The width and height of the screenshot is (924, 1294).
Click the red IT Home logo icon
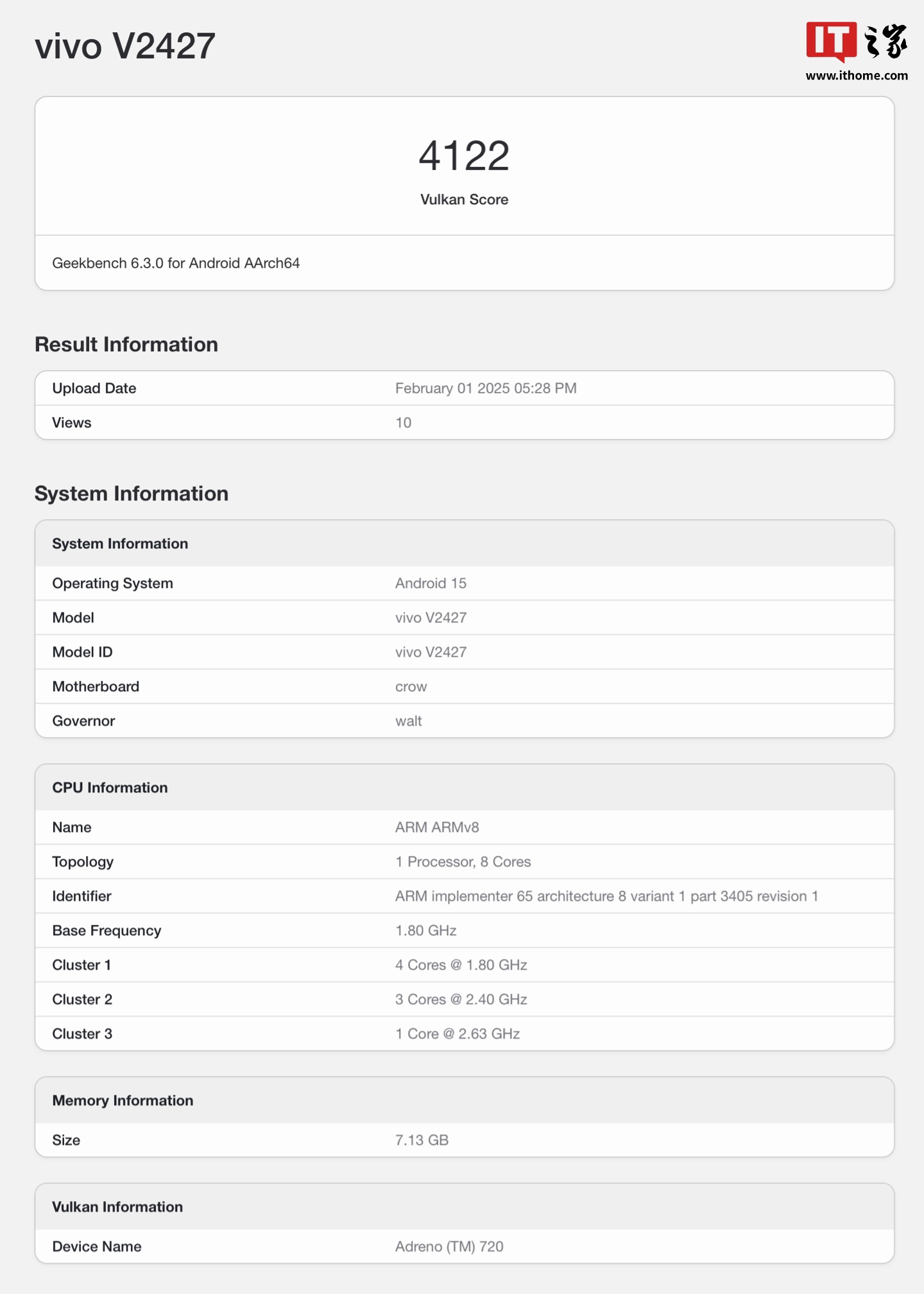831,41
